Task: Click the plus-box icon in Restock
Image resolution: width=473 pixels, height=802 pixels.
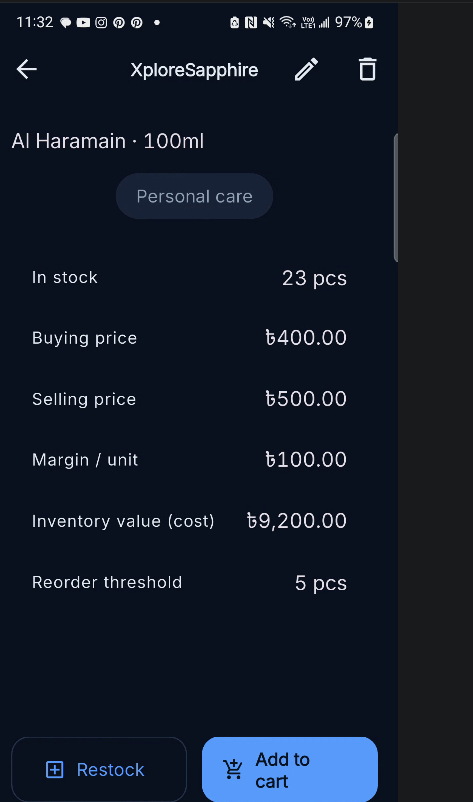Action: 55,769
